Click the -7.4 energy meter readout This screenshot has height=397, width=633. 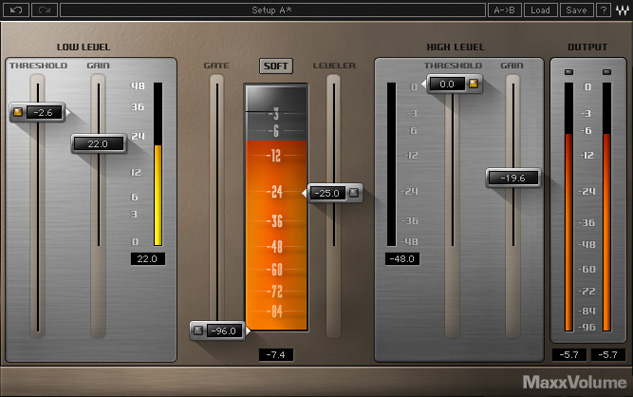(x=276, y=355)
